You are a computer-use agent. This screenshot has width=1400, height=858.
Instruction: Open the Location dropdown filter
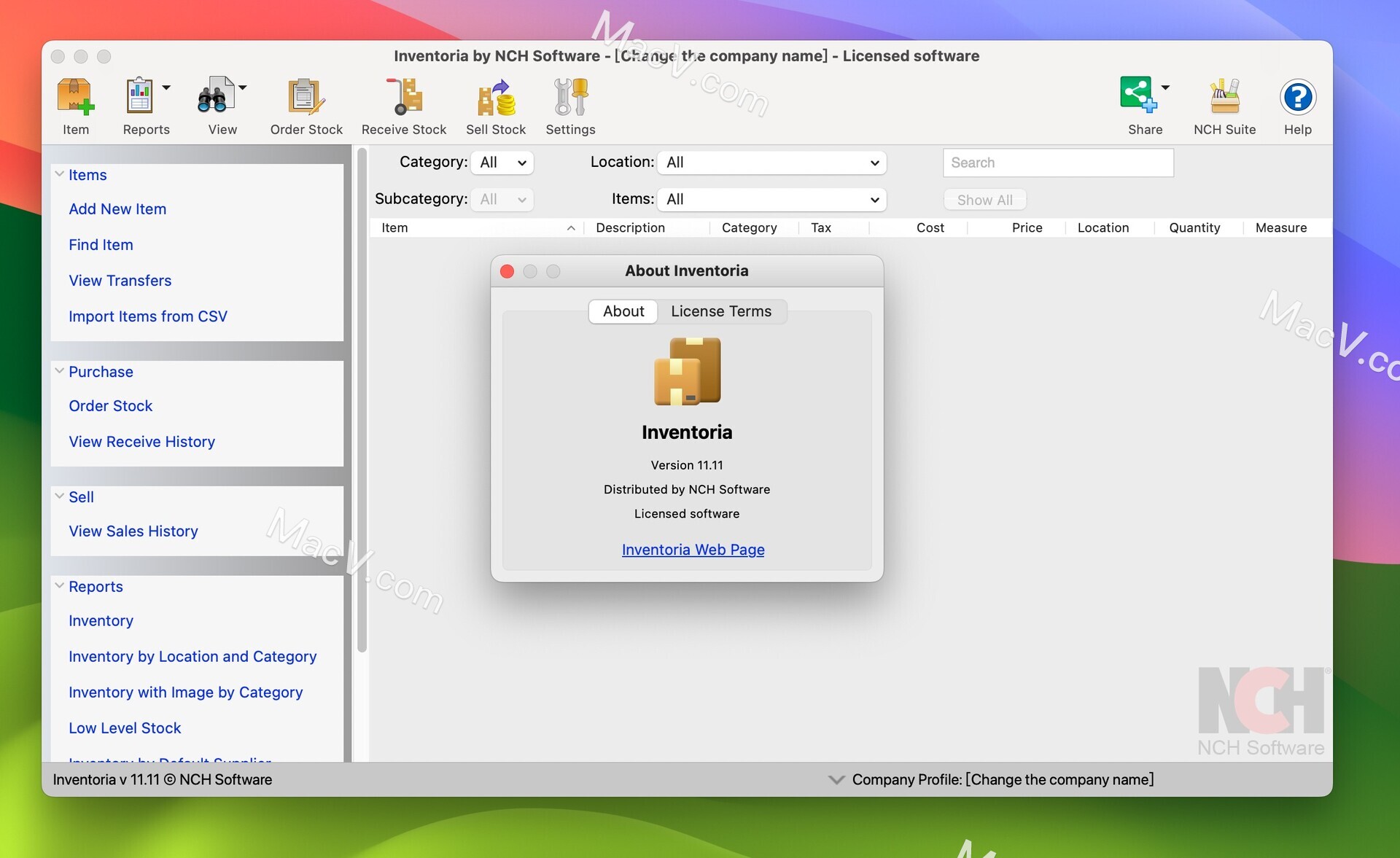(x=769, y=161)
